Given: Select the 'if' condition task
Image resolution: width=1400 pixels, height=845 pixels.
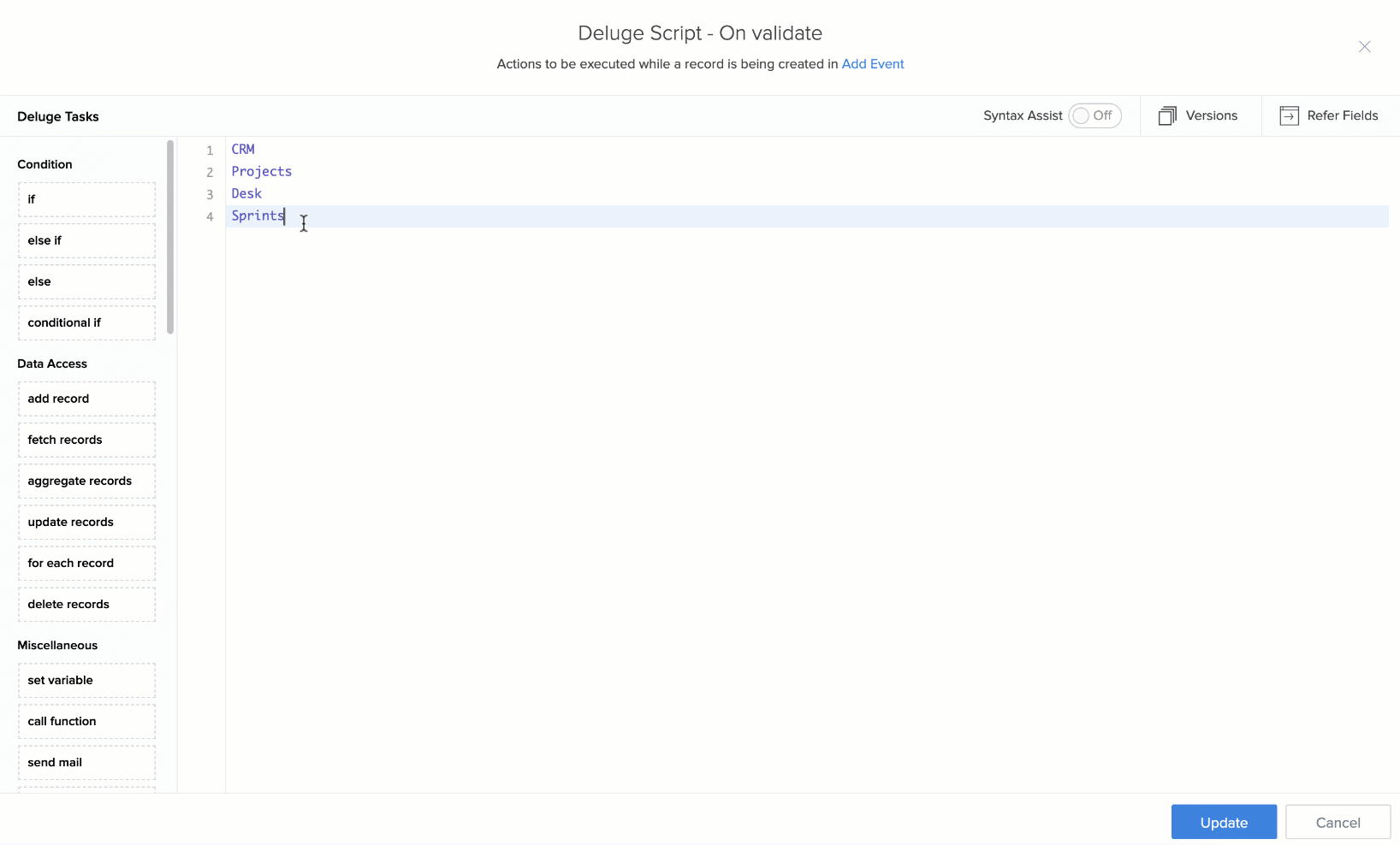Looking at the screenshot, I should [x=86, y=199].
